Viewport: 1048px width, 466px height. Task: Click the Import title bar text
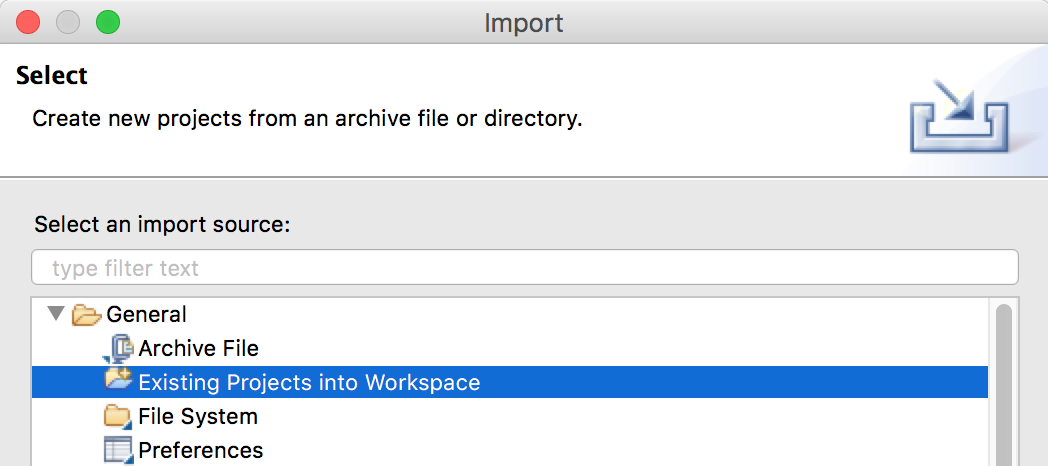524,22
